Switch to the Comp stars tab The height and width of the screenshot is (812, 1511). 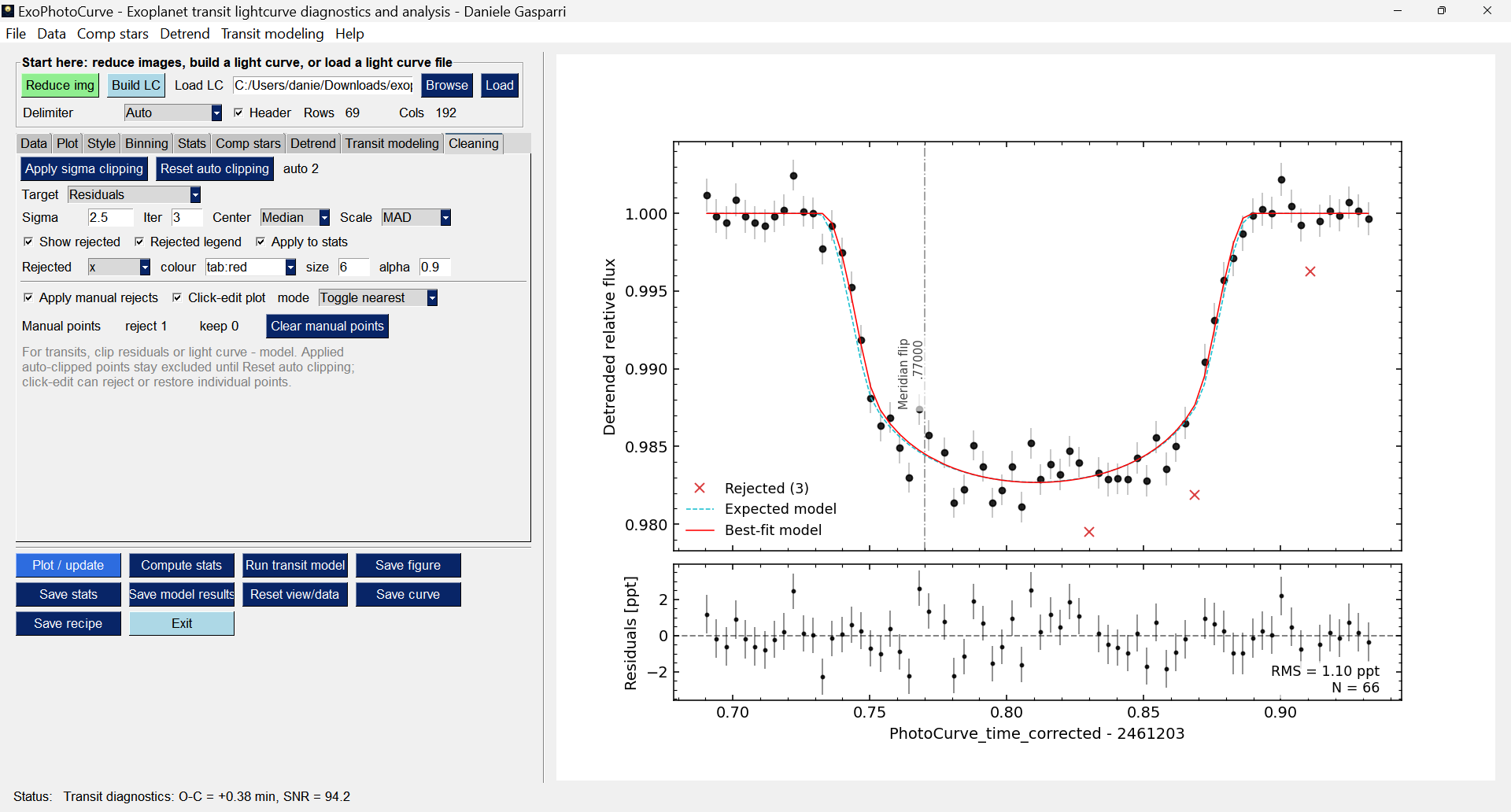pos(248,144)
